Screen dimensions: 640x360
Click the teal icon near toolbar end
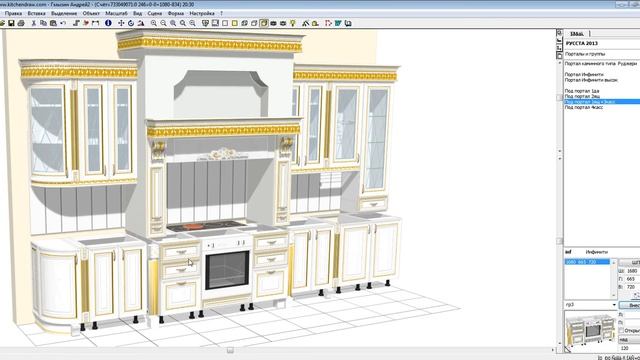coord(338,23)
